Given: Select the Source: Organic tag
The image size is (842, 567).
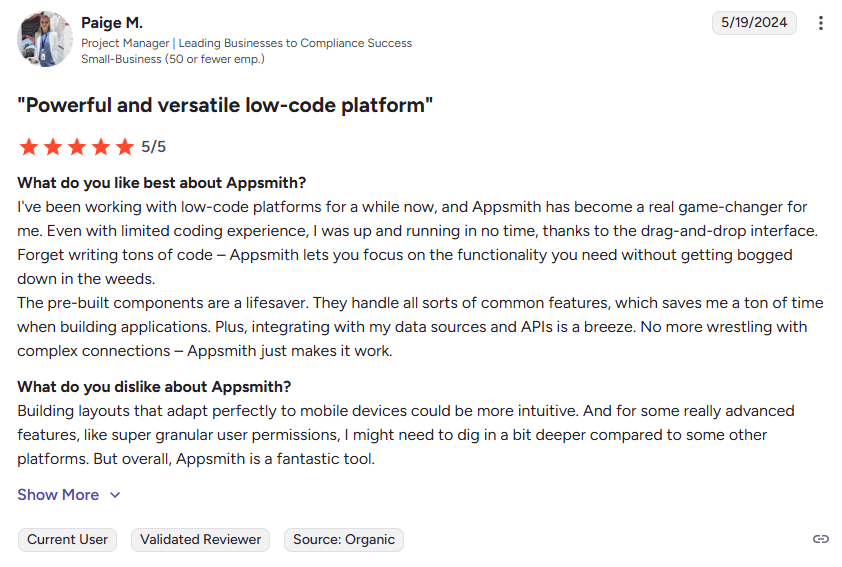Looking at the screenshot, I should point(344,540).
